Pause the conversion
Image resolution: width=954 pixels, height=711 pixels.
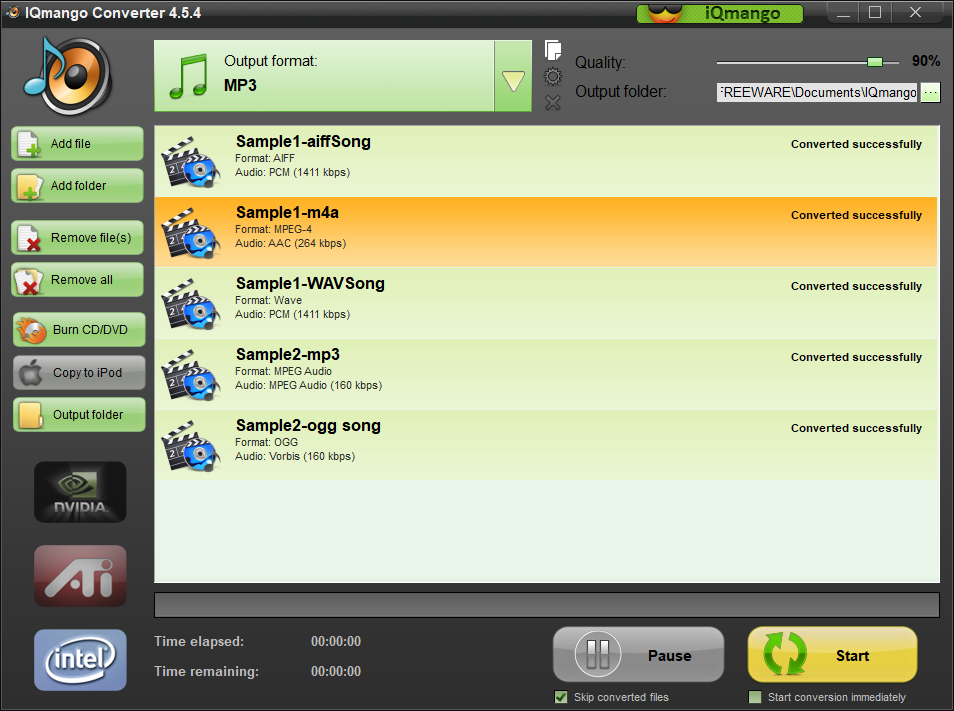(x=638, y=655)
